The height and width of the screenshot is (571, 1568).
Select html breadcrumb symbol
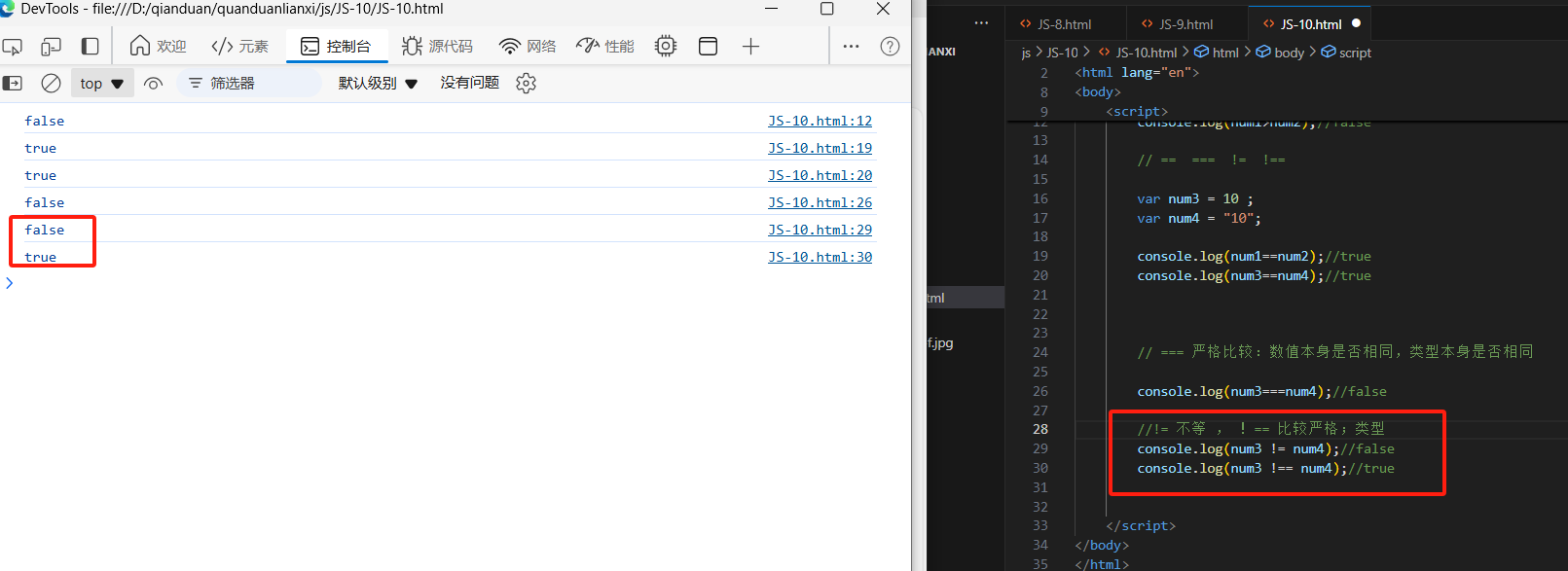(x=1217, y=53)
